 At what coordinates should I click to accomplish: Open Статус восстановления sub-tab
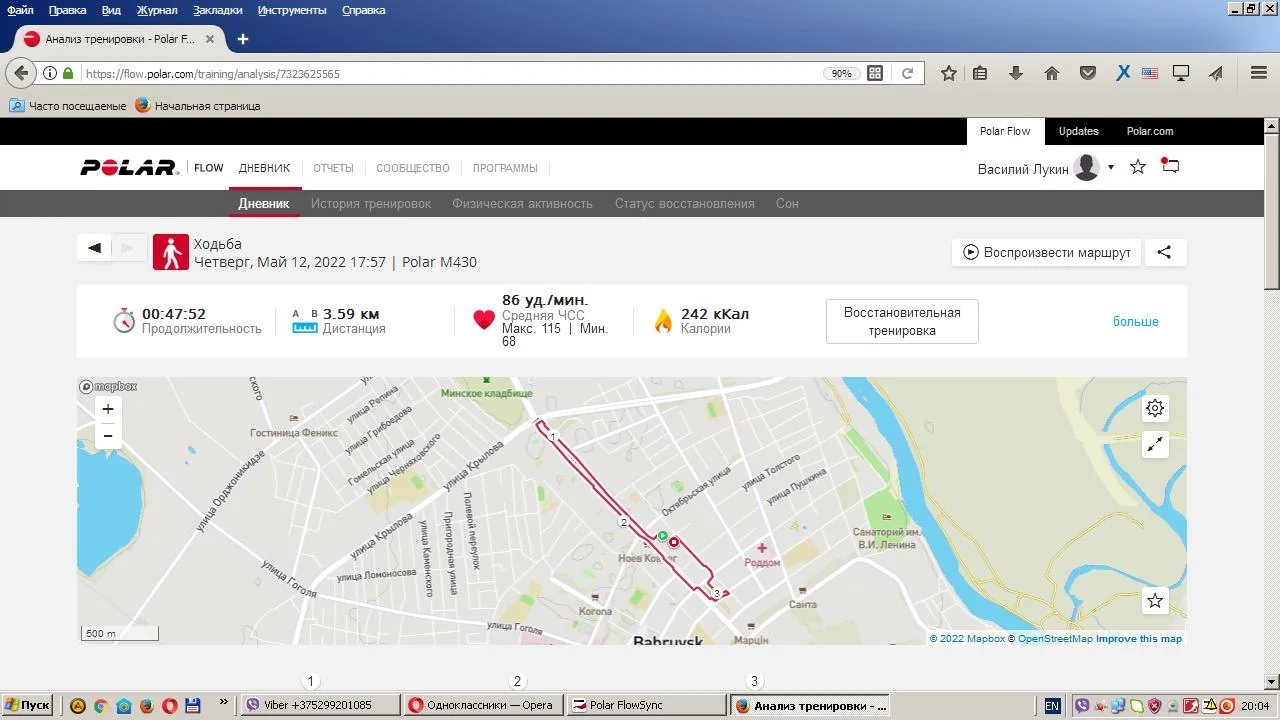tap(685, 203)
